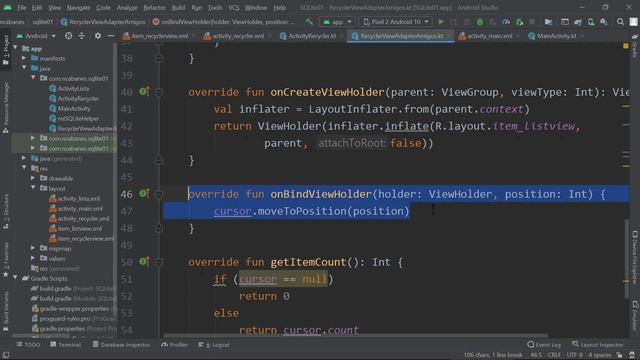The image size is (640, 360).
Task: Hide the Project panel with the minus icon
Action: pos(111,36)
